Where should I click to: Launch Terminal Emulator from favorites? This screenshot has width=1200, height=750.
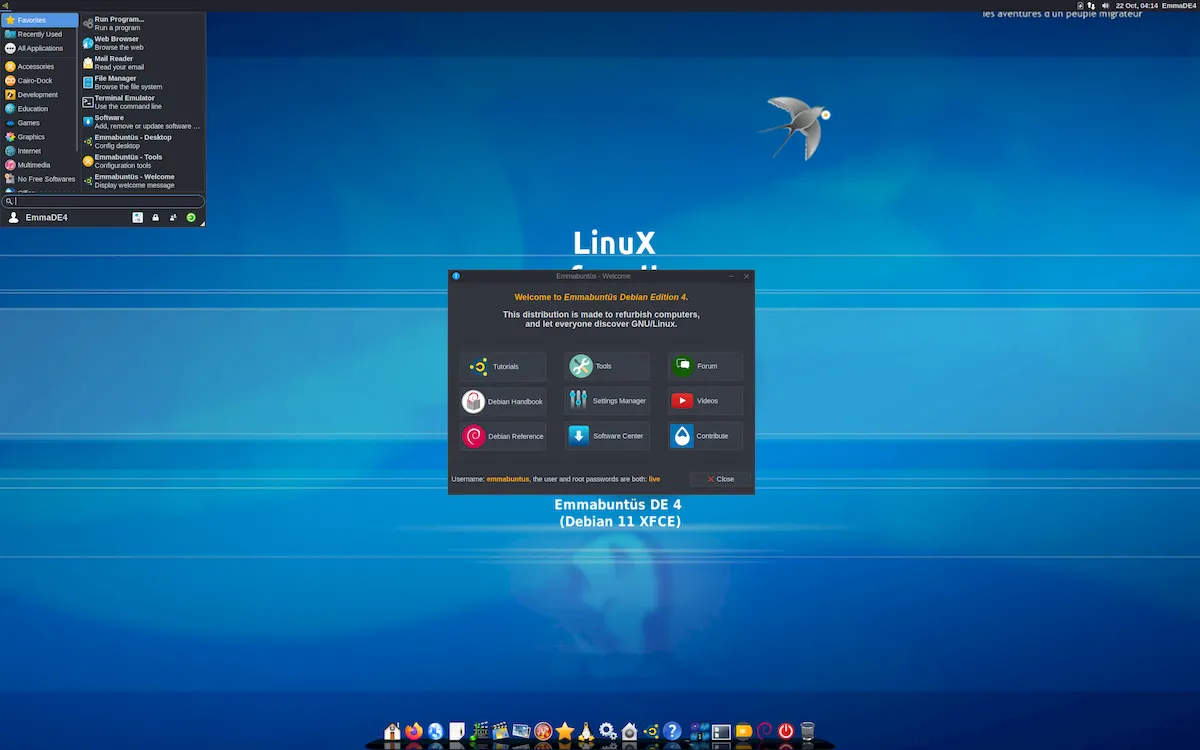(142, 102)
